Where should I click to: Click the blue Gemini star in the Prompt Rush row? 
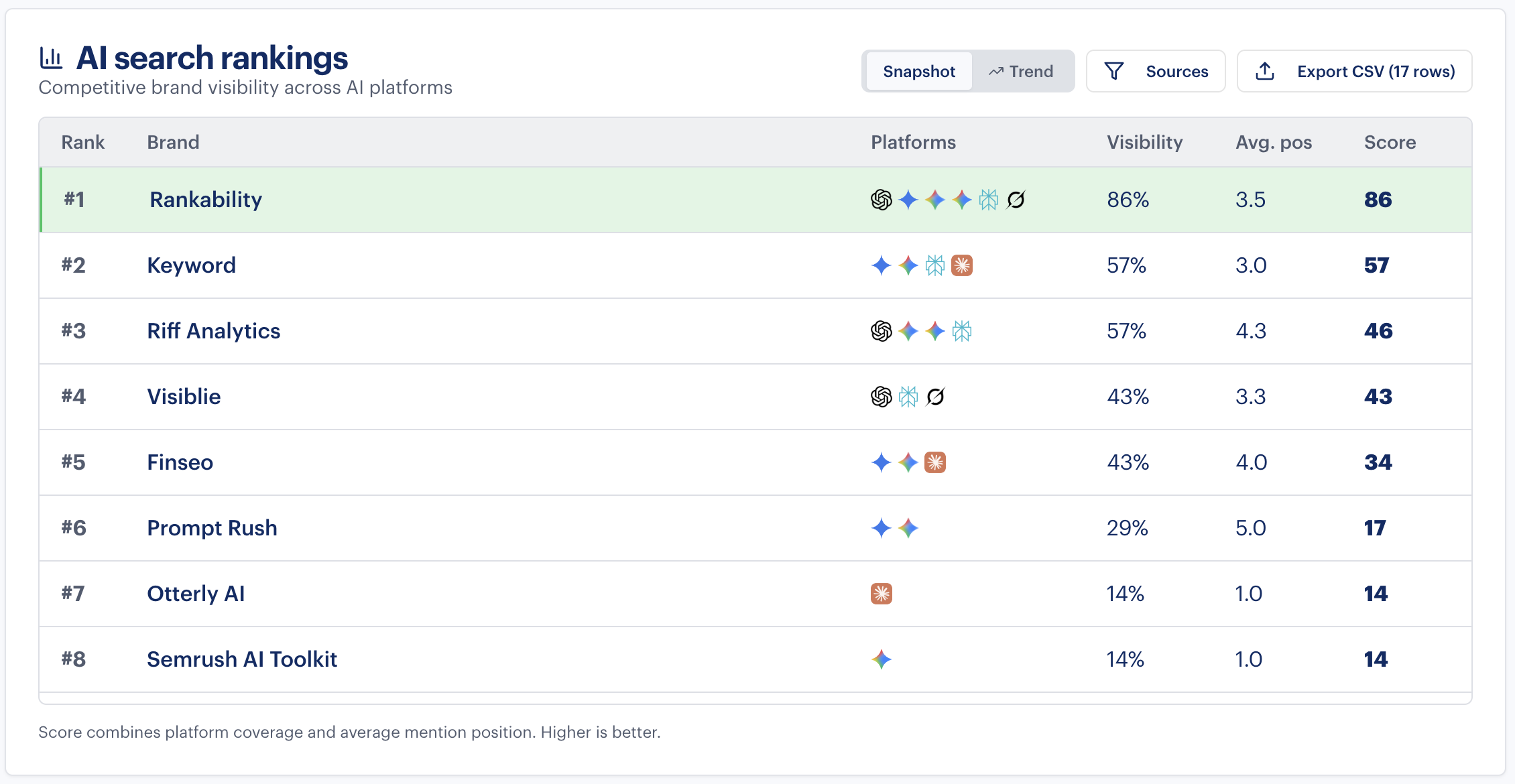[882, 528]
